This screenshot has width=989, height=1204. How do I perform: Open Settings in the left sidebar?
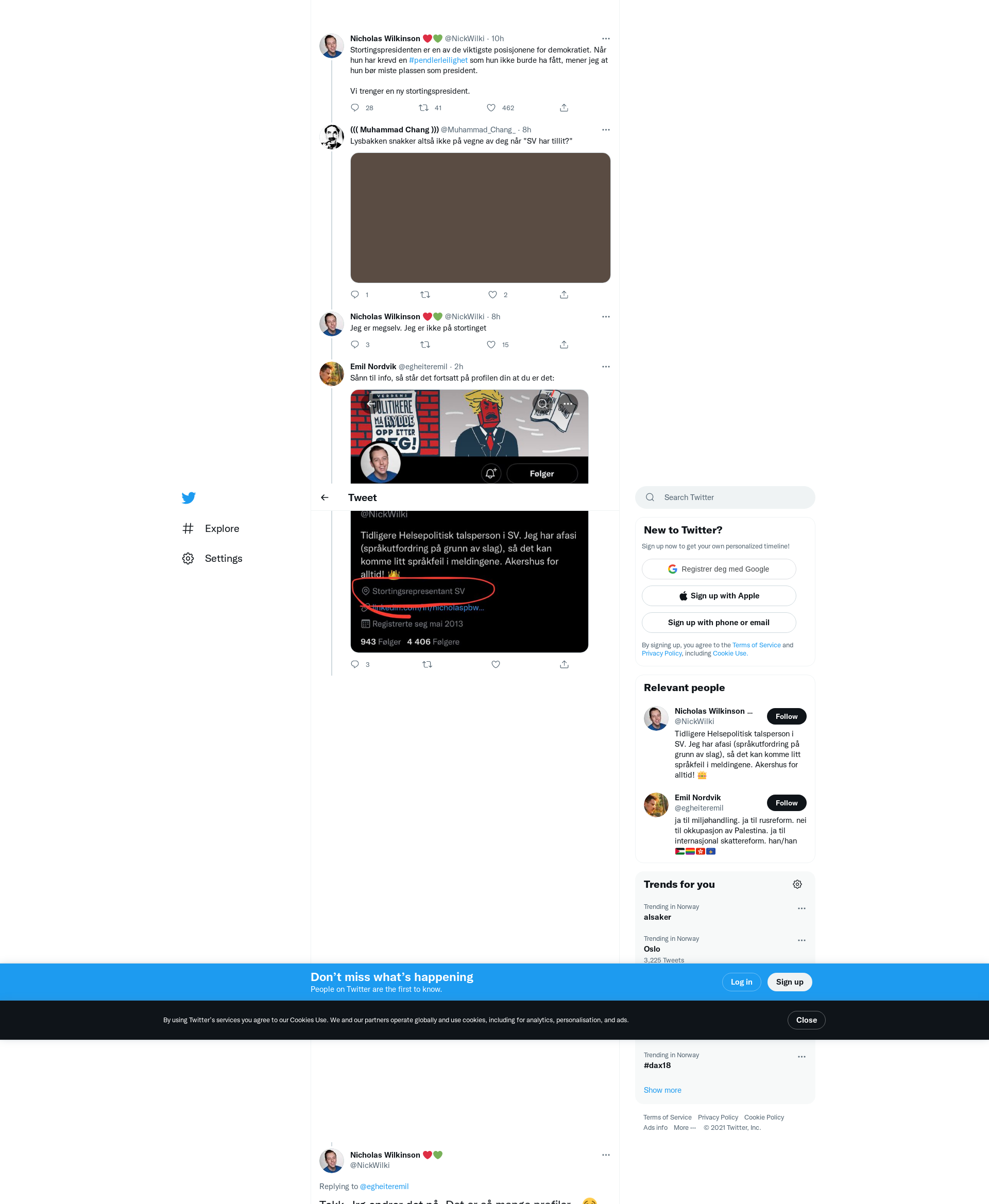[x=212, y=558]
